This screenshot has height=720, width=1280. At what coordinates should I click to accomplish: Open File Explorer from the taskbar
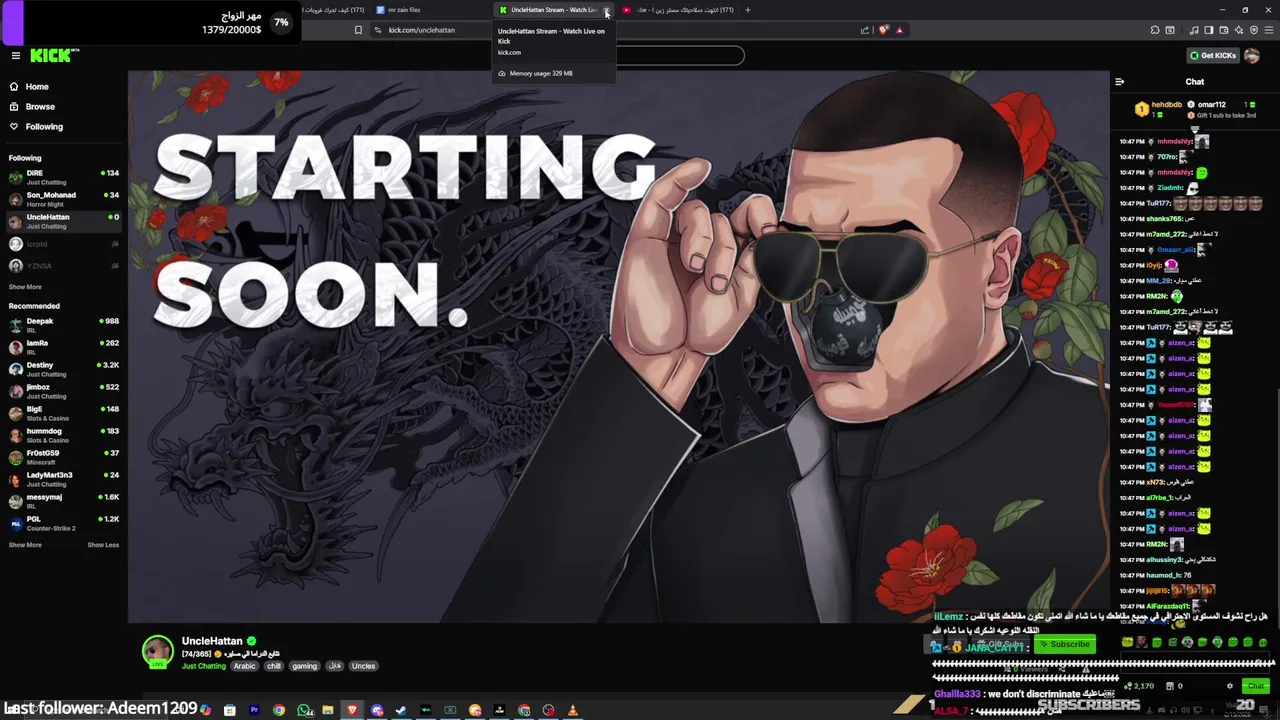pyautogui.click(x=328, y=710)
